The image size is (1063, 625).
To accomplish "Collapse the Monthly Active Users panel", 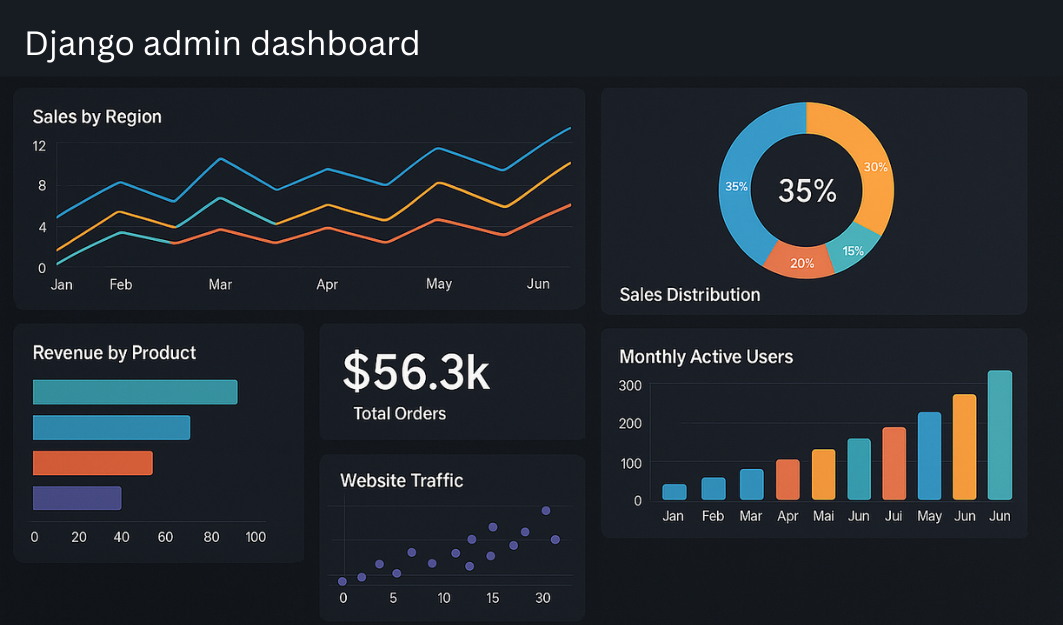I will 706,356.
